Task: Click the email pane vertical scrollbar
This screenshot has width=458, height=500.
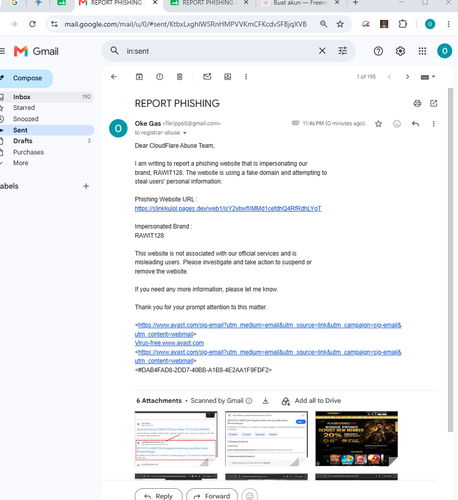Action: click(x=450, y=260)
